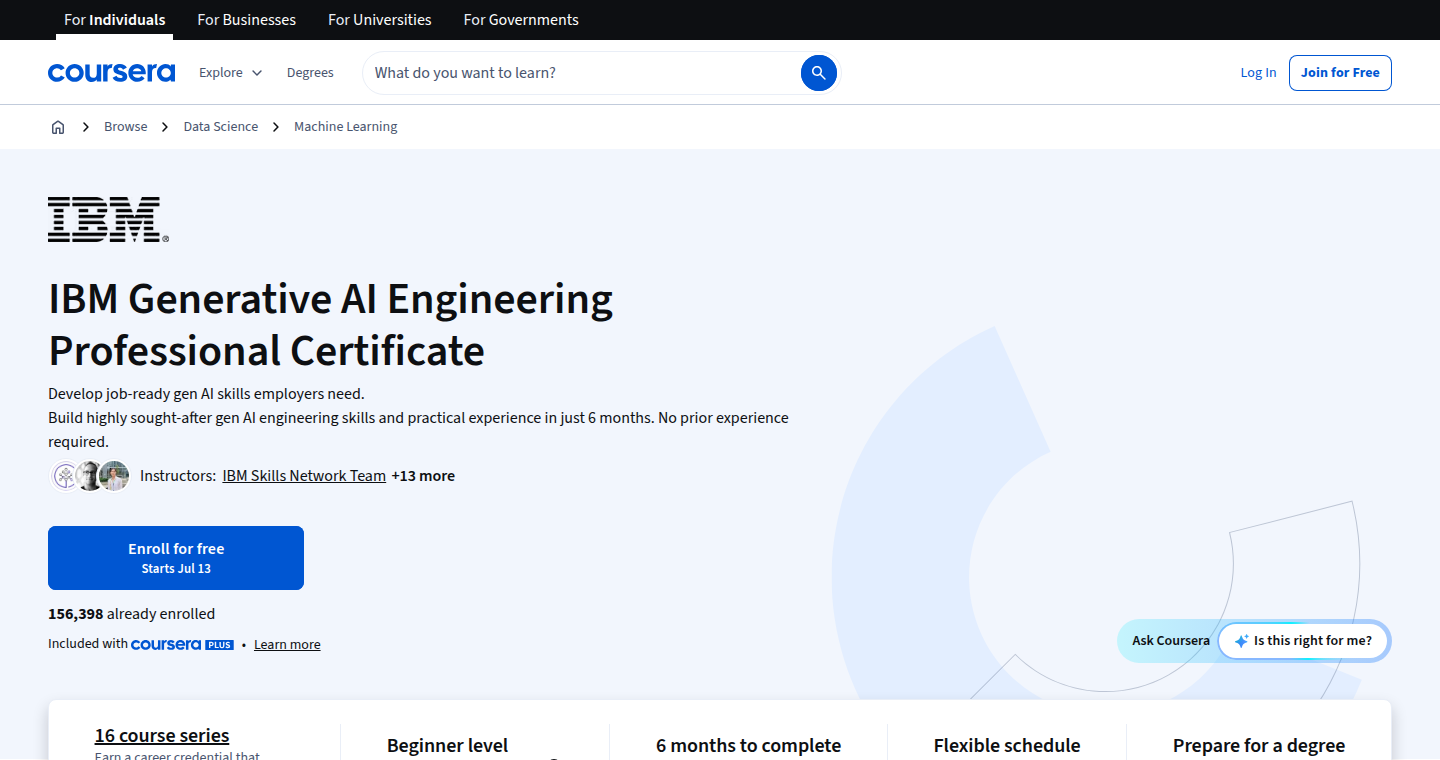The image size is (1440, 760).
Task: Switch to the For Individuals tab
Action: tap(115, 20)
